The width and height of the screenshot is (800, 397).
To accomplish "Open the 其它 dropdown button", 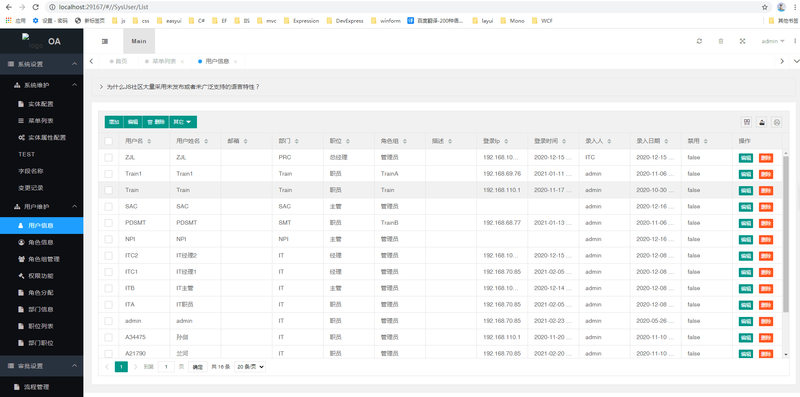I will pyautogui.click(x=183, y=122).
